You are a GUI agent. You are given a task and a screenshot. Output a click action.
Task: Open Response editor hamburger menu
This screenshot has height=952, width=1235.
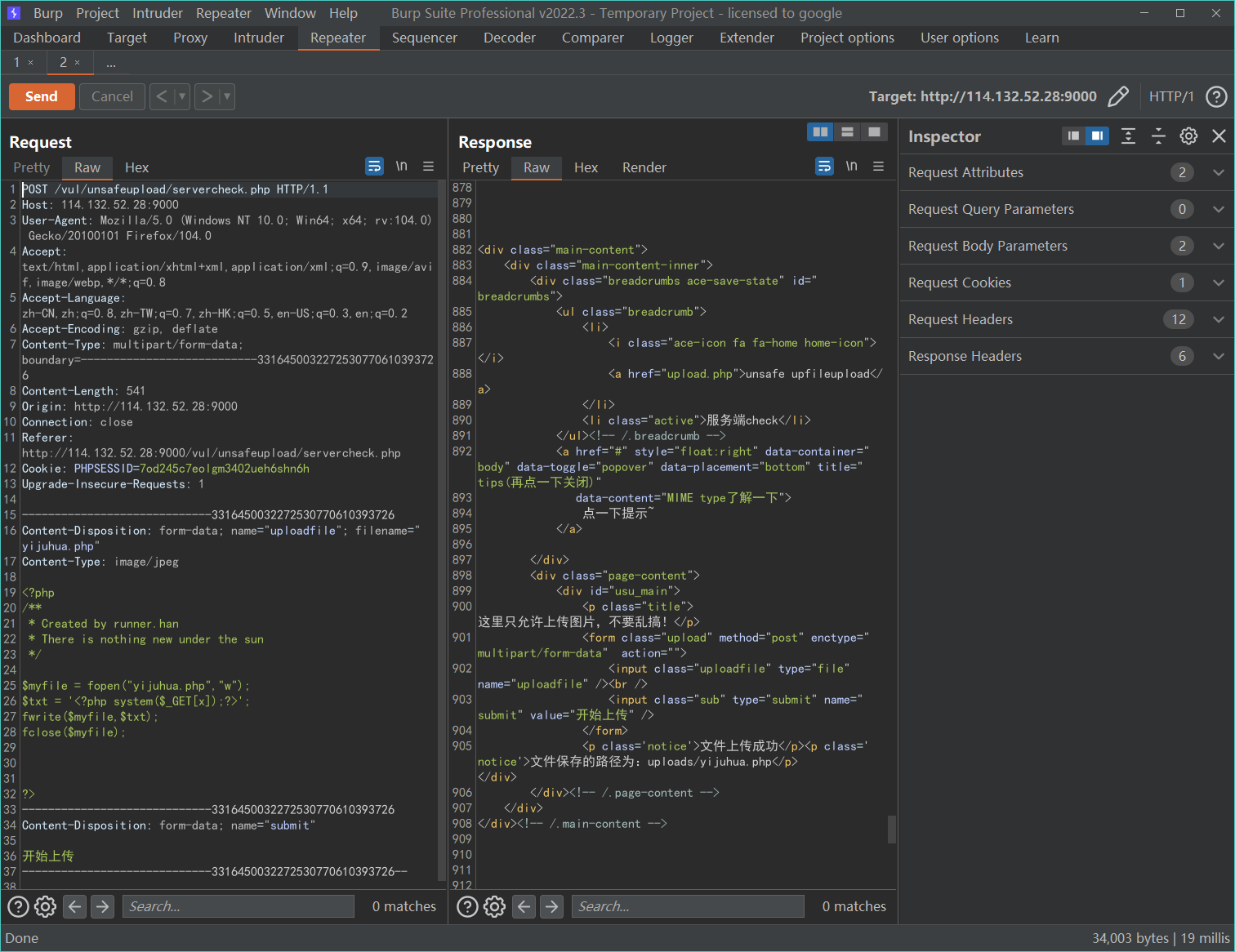point(878,167)
